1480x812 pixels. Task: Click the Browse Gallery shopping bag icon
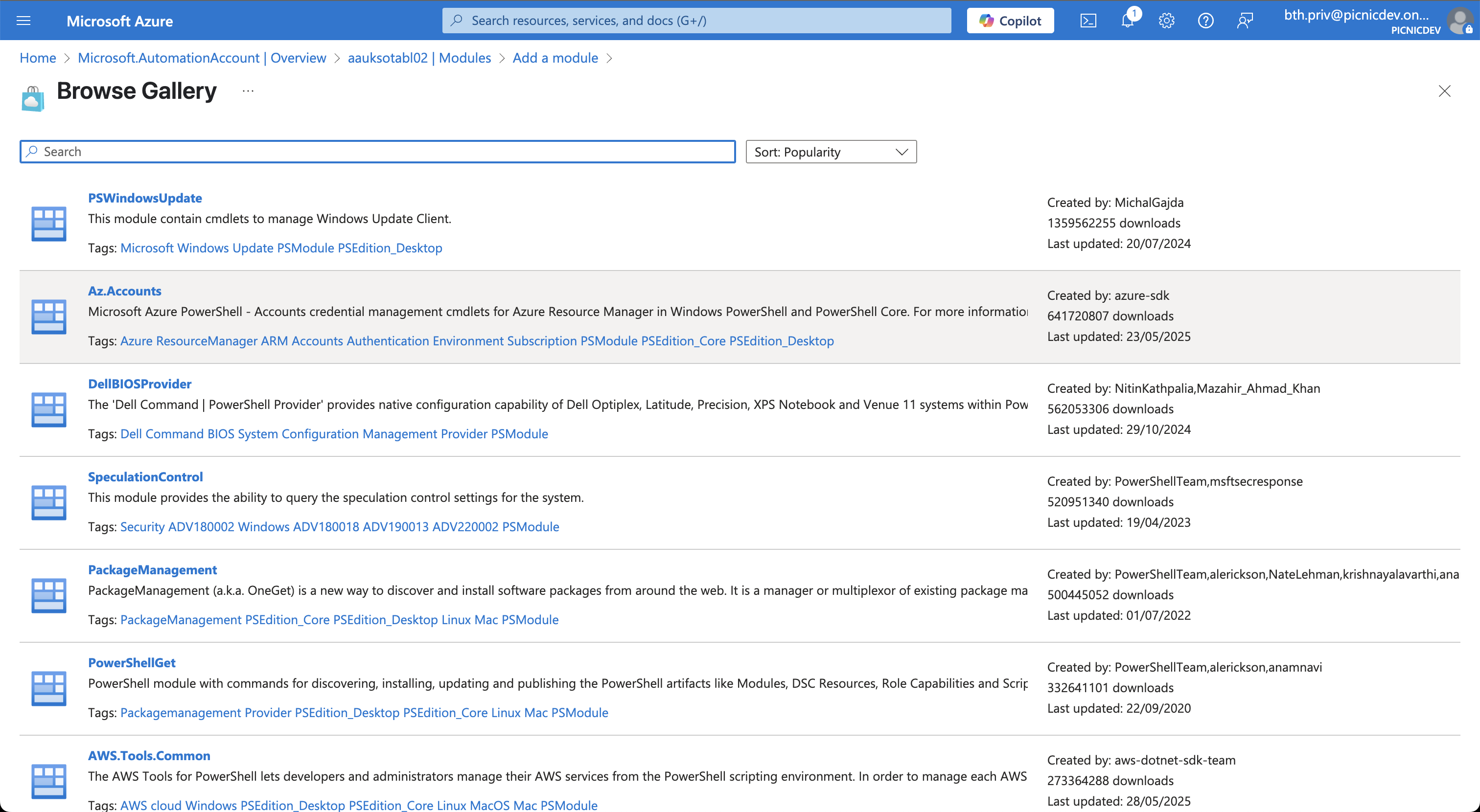33,99
